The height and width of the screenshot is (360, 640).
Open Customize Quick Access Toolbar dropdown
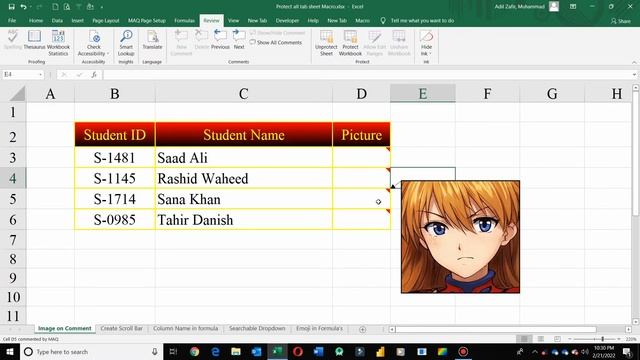pos(102,7)
